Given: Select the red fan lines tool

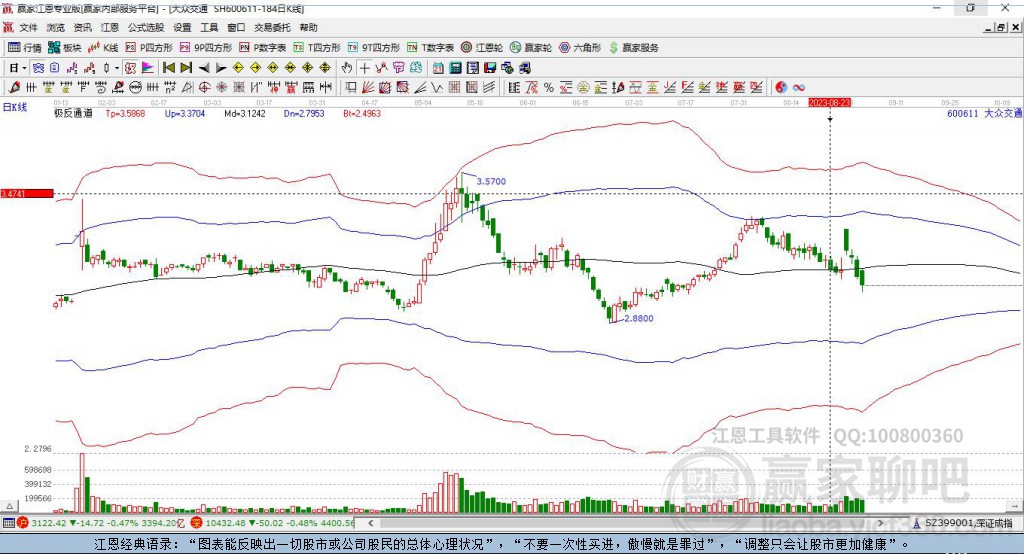Looking at the screenshot, I should click(368, 87).
